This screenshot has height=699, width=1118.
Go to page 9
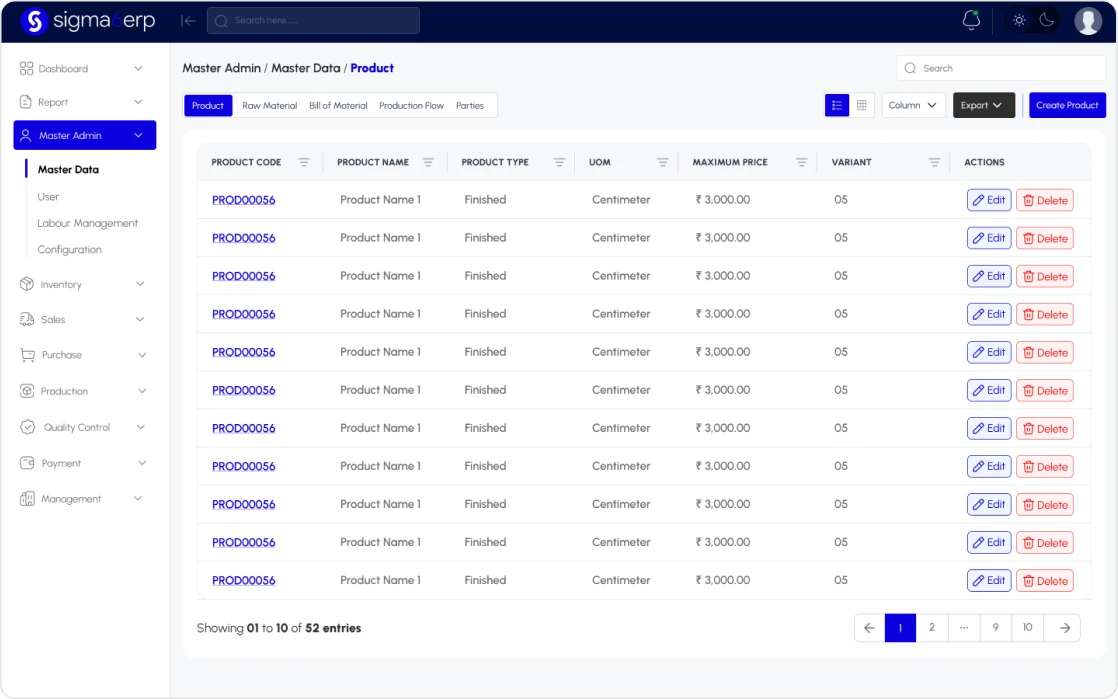tap(995, 628)
